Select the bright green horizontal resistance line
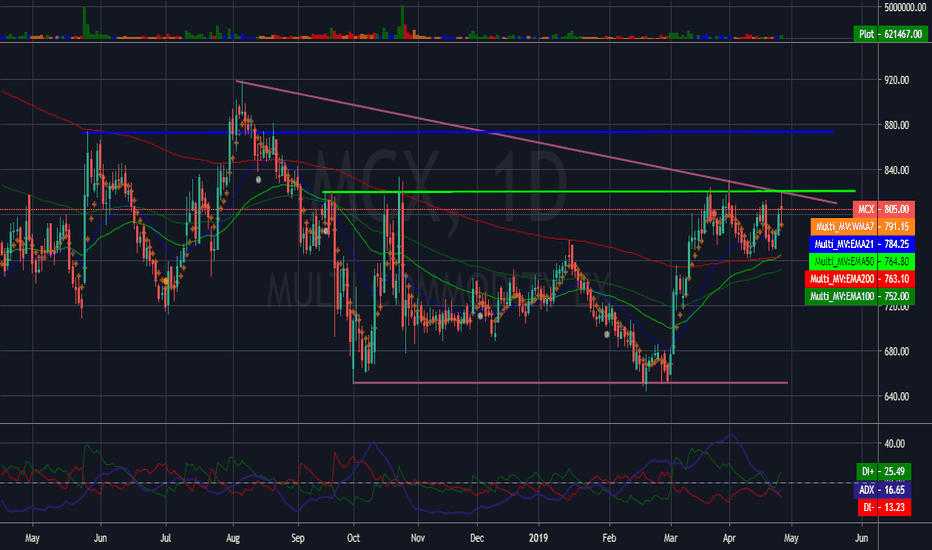Image resolution: width=932 pixels, height=550 pixels. [588, 191]
